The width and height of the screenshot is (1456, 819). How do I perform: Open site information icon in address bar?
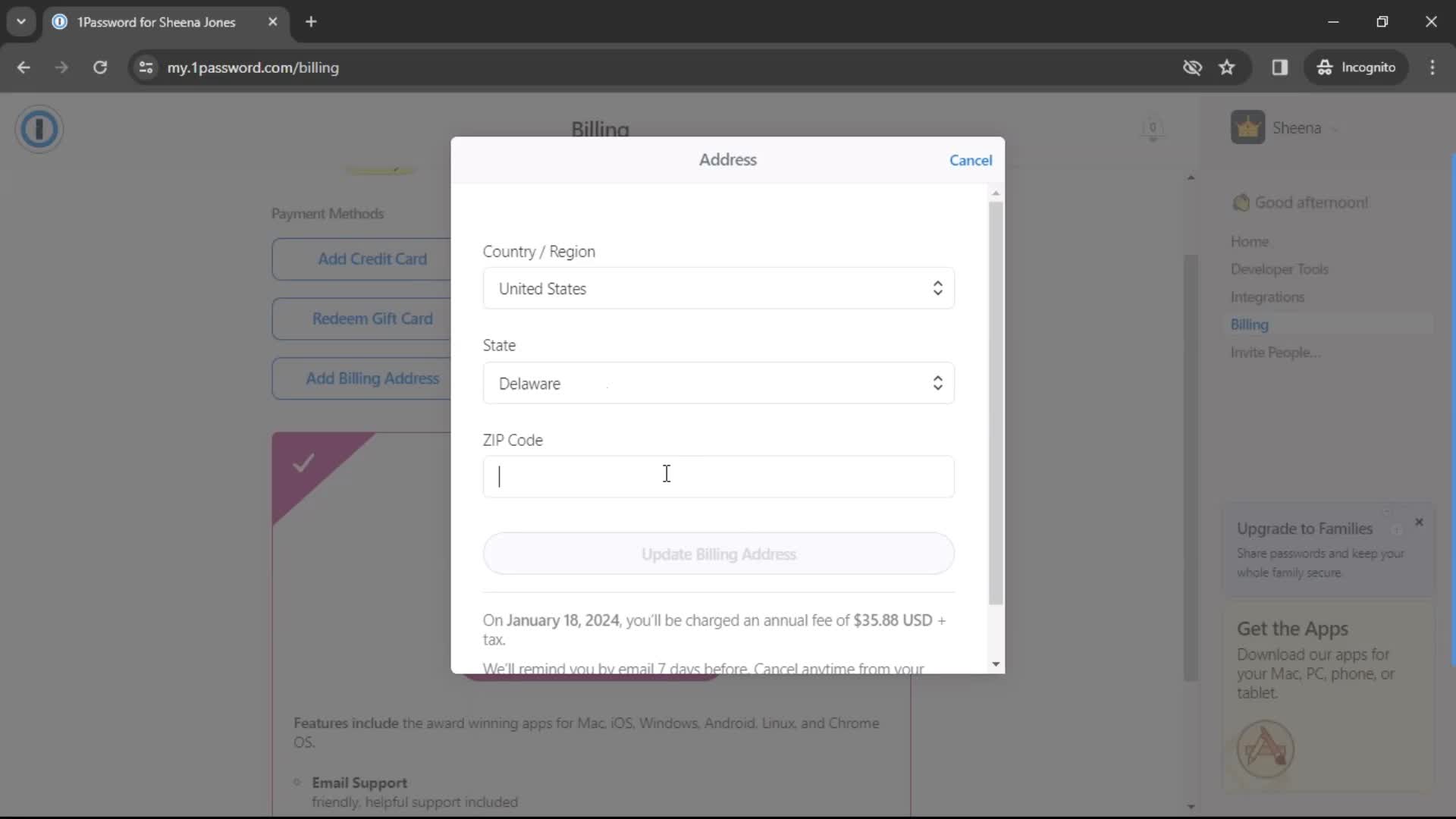tap(146, 67)
